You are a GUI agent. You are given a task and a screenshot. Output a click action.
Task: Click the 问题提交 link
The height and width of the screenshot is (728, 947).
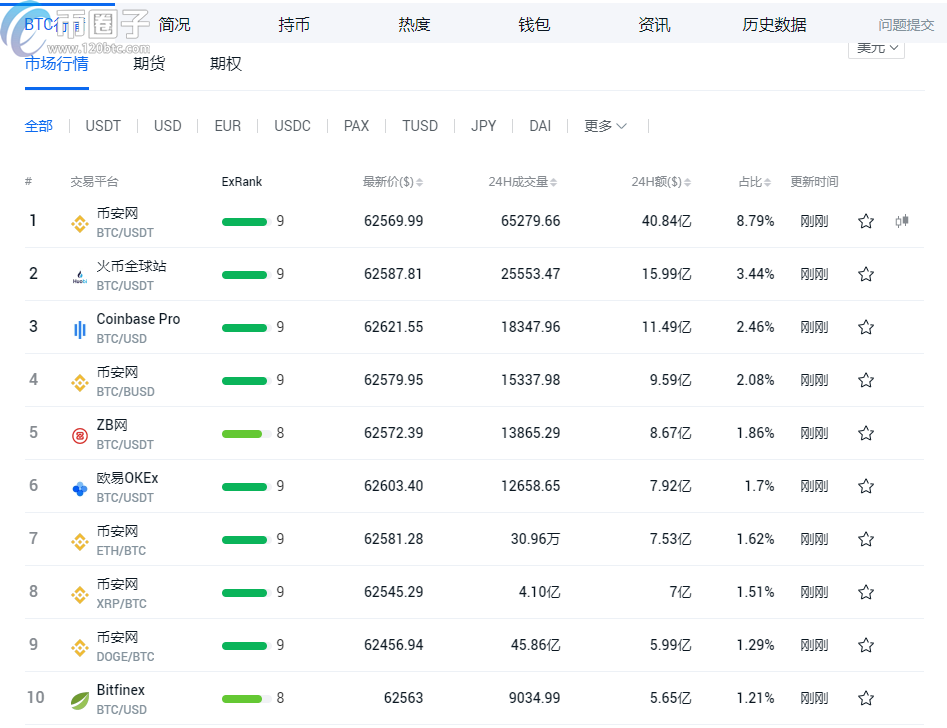(906, 25)
